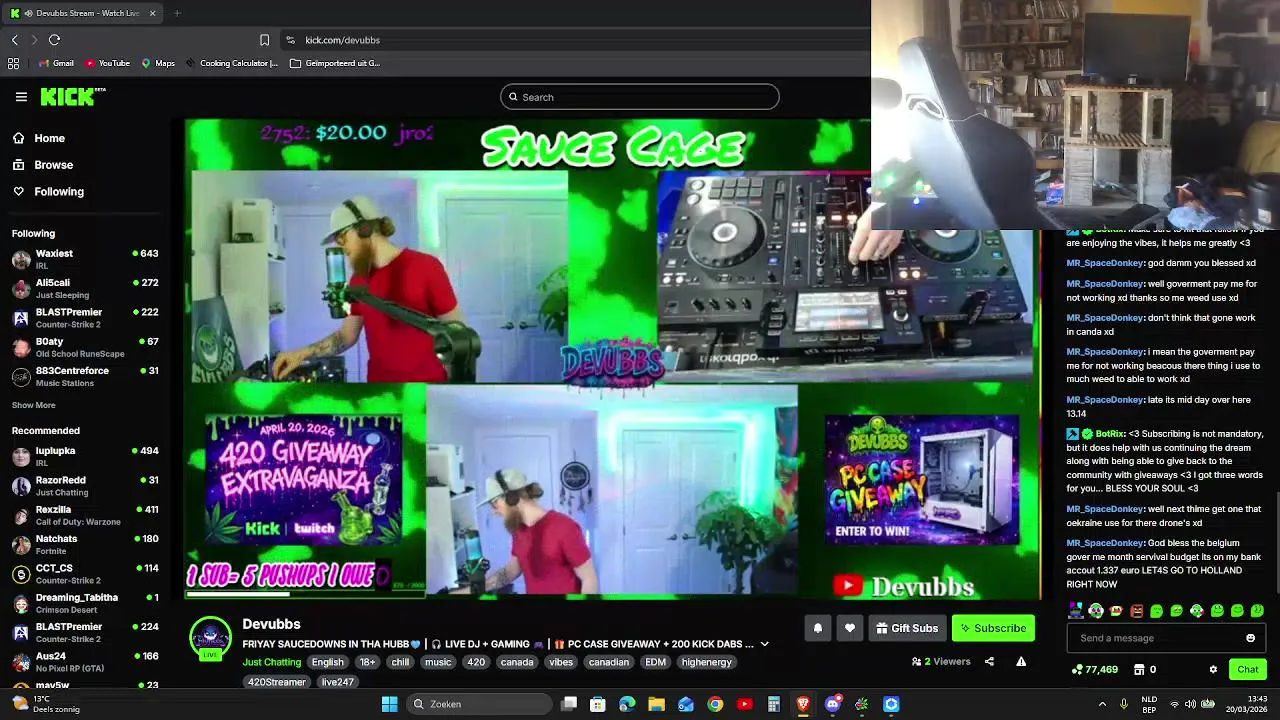Screen dimensions: 1280x720
Task: Click the 420Streamer tag
Action: pos(276,682)
